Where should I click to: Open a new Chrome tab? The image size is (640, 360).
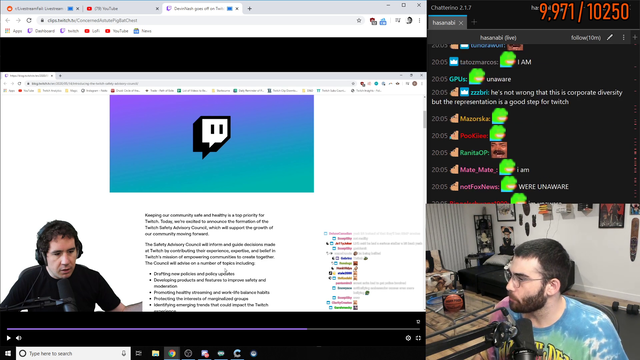(x=249, y=9)
